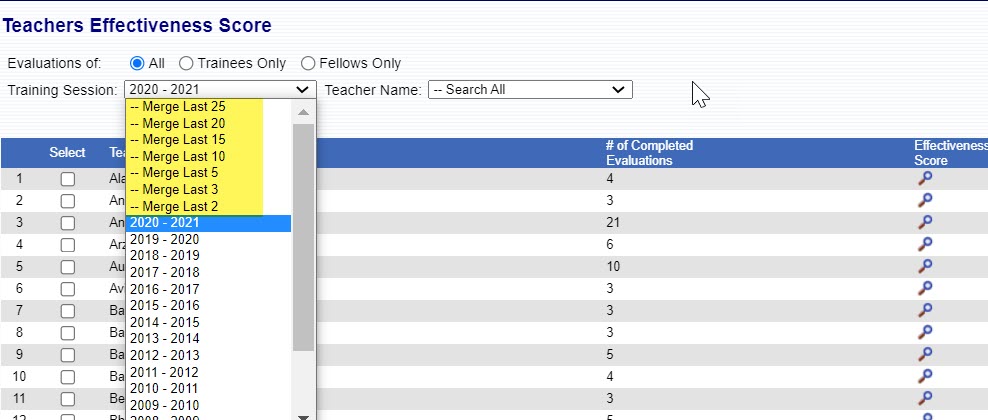Viewport: 988px width, 420px height.
Task: Tick the select checkbox for row 1
Action: tap(67, 179)
